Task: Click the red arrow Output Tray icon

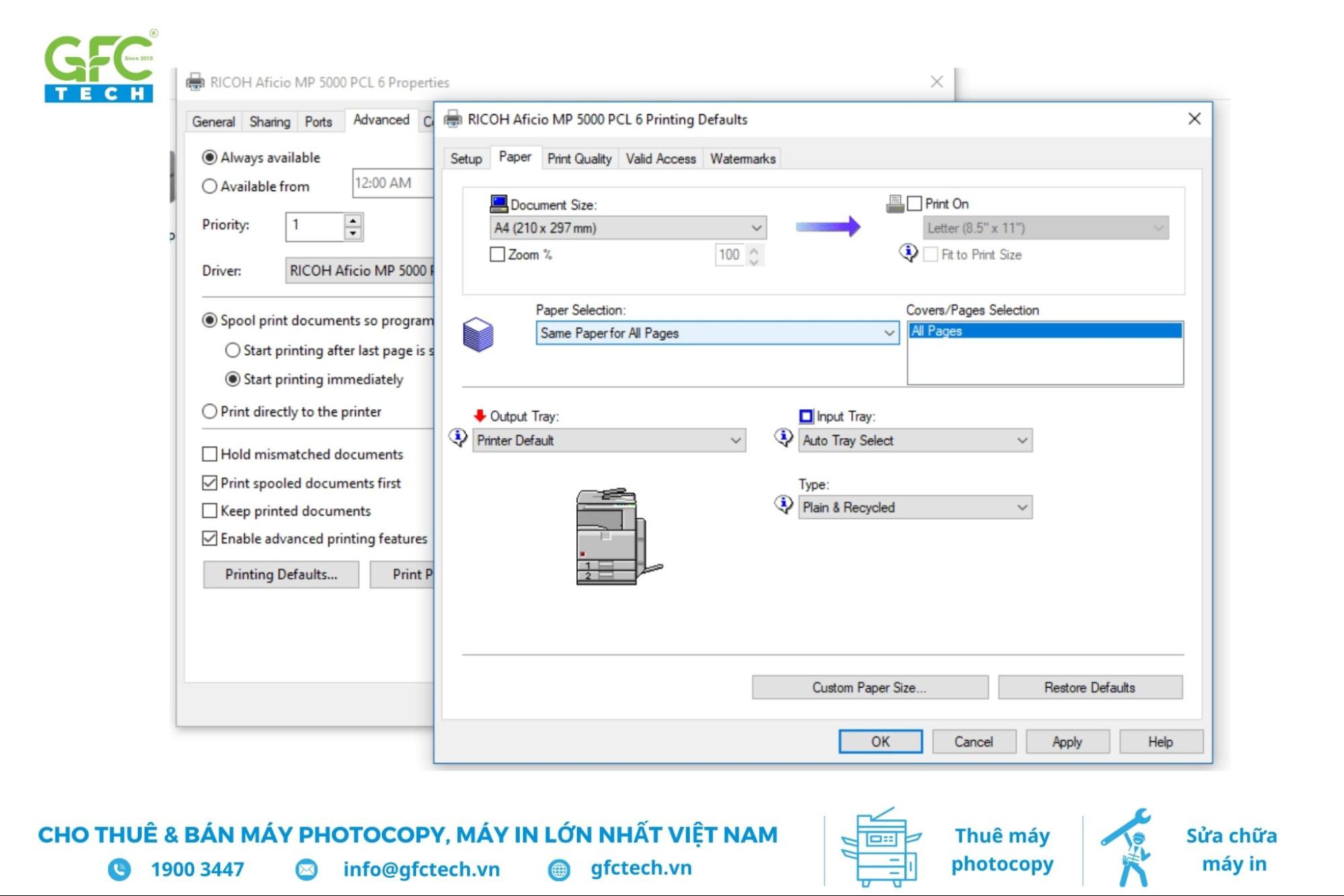Action: click(479, 415)
